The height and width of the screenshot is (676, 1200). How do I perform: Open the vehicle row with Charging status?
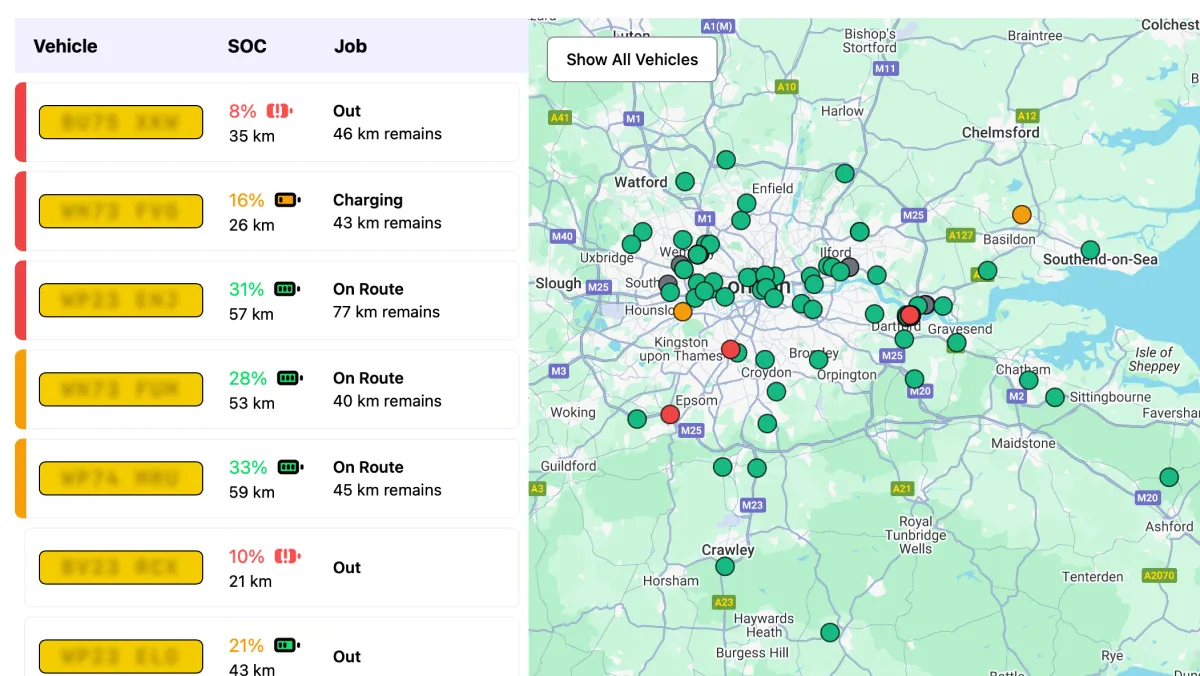click(270, 211)
